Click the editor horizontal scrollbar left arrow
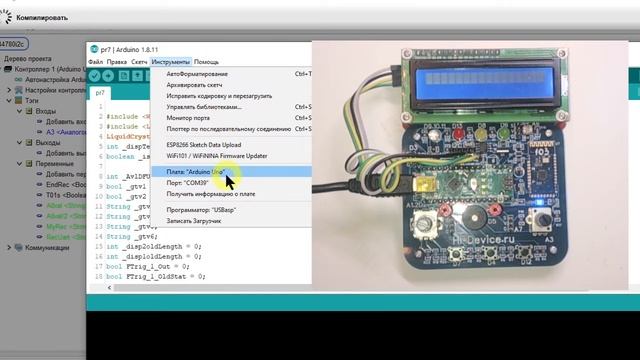This screenshot has height=360, width=640. (109, 288)
